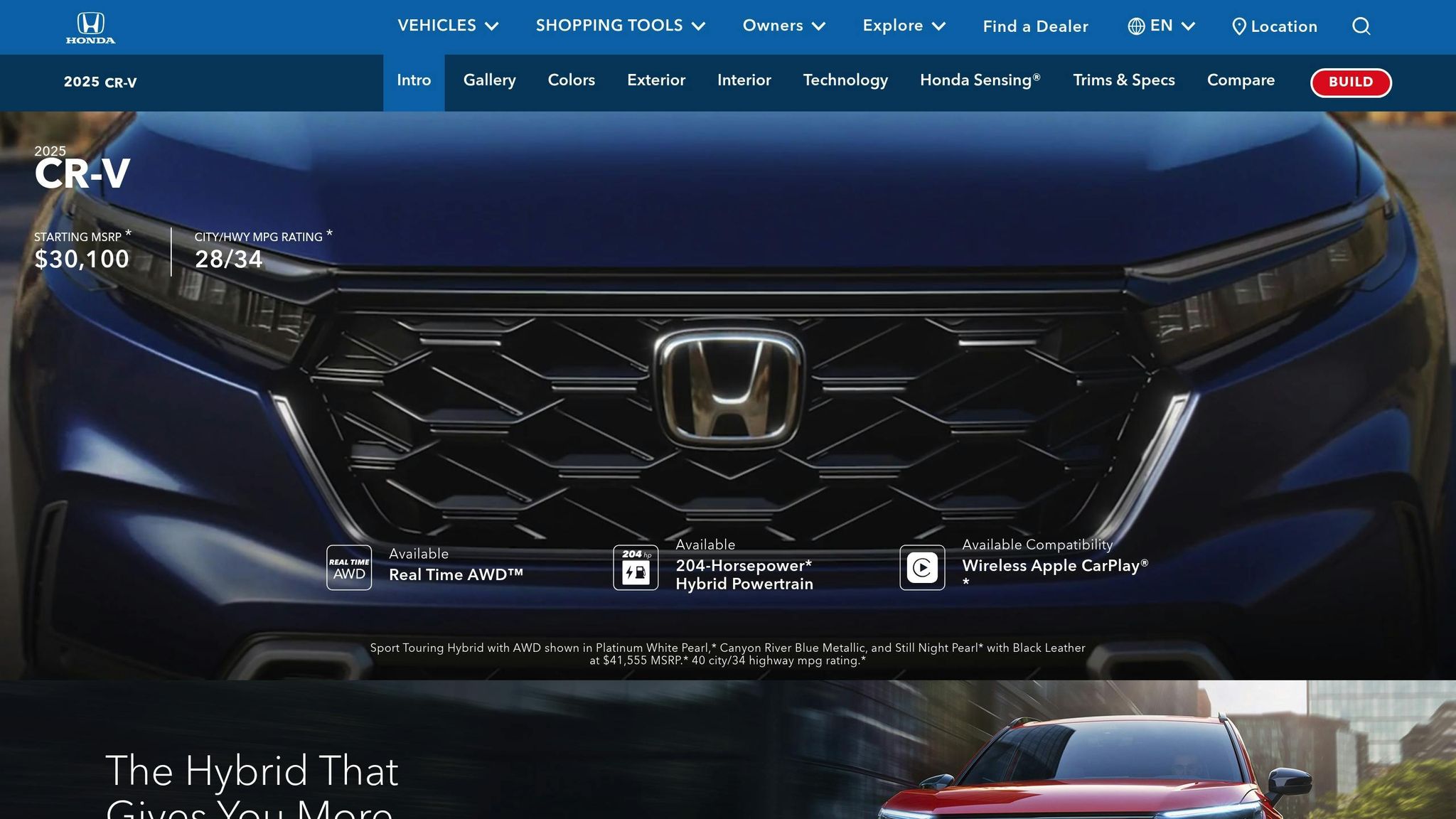Click the red BUILD button
This screenshot has width=1456, height=819.
click(1351, 82)
